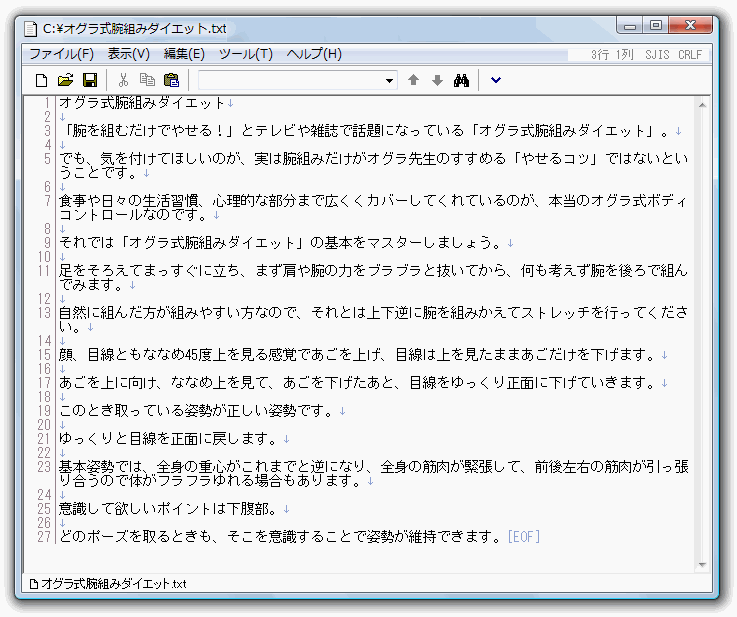Click the [EOF] marker on line 27

click(x=524, y=537)
